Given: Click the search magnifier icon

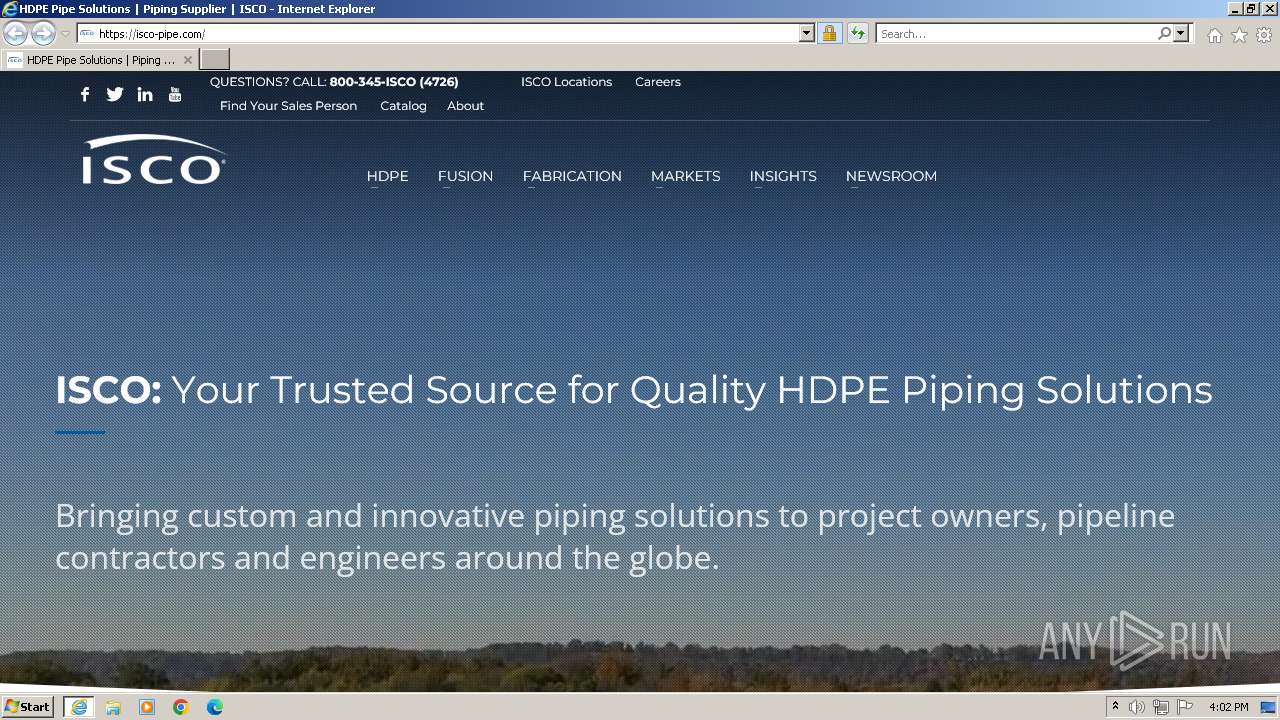Looking at the screenshot, I should [x=1164, y=33].
